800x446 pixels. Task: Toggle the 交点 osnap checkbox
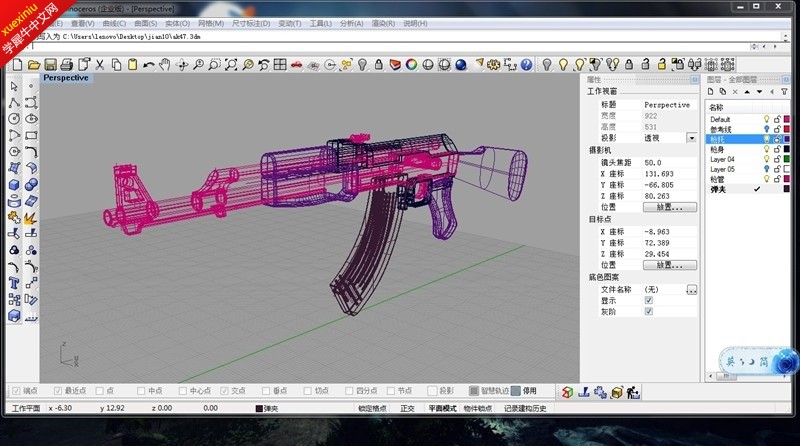224,391
